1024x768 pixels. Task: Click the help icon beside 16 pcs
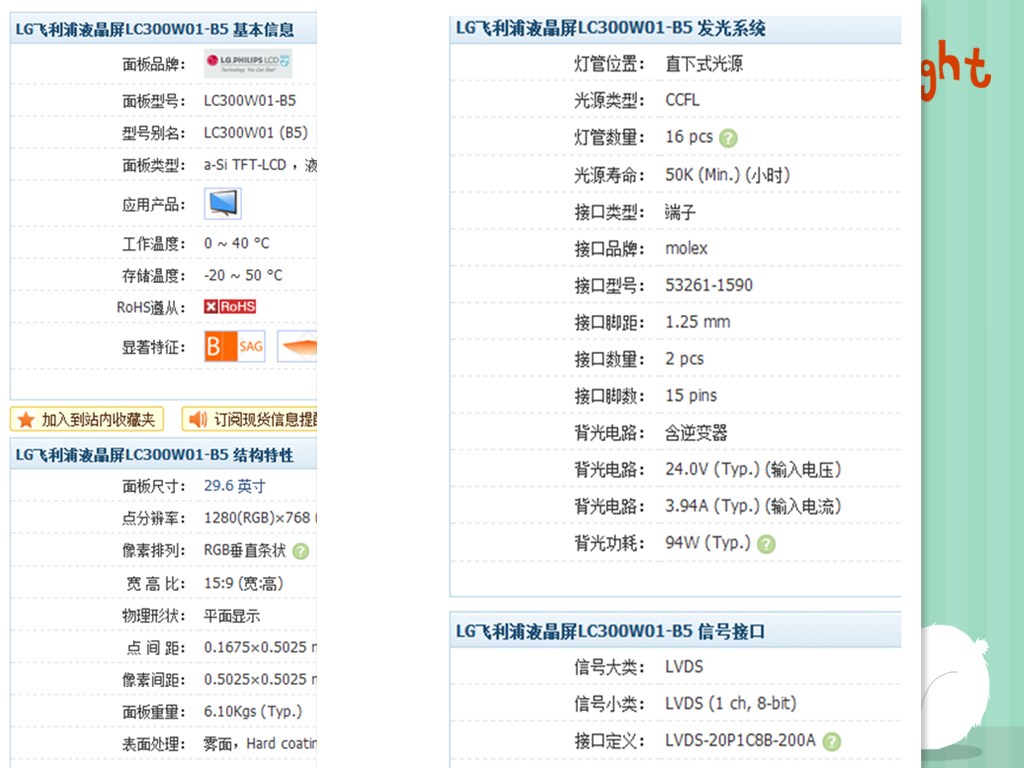729,138
